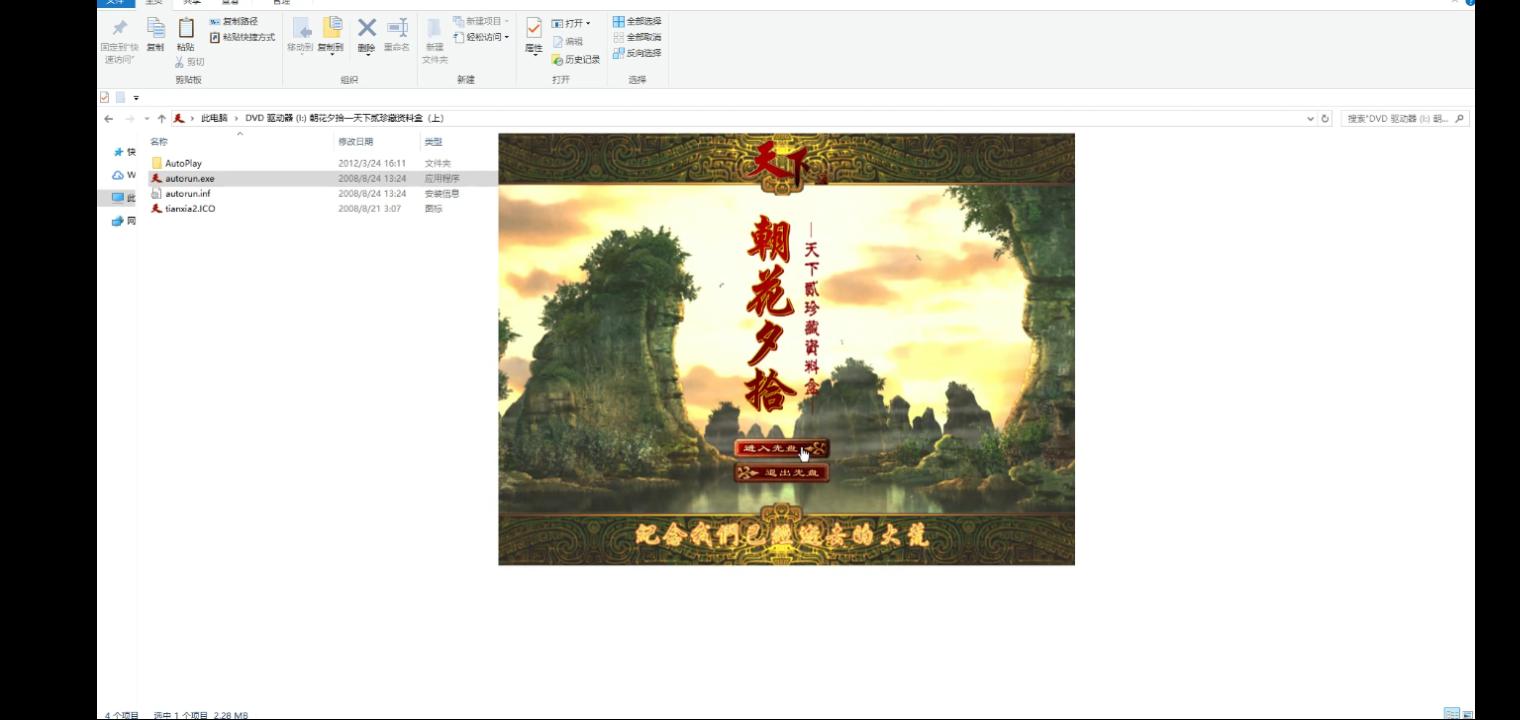Click the tianxia2.ICO file icon
The width and height of the screenshot is (1520, 720).
coord(156,208)
